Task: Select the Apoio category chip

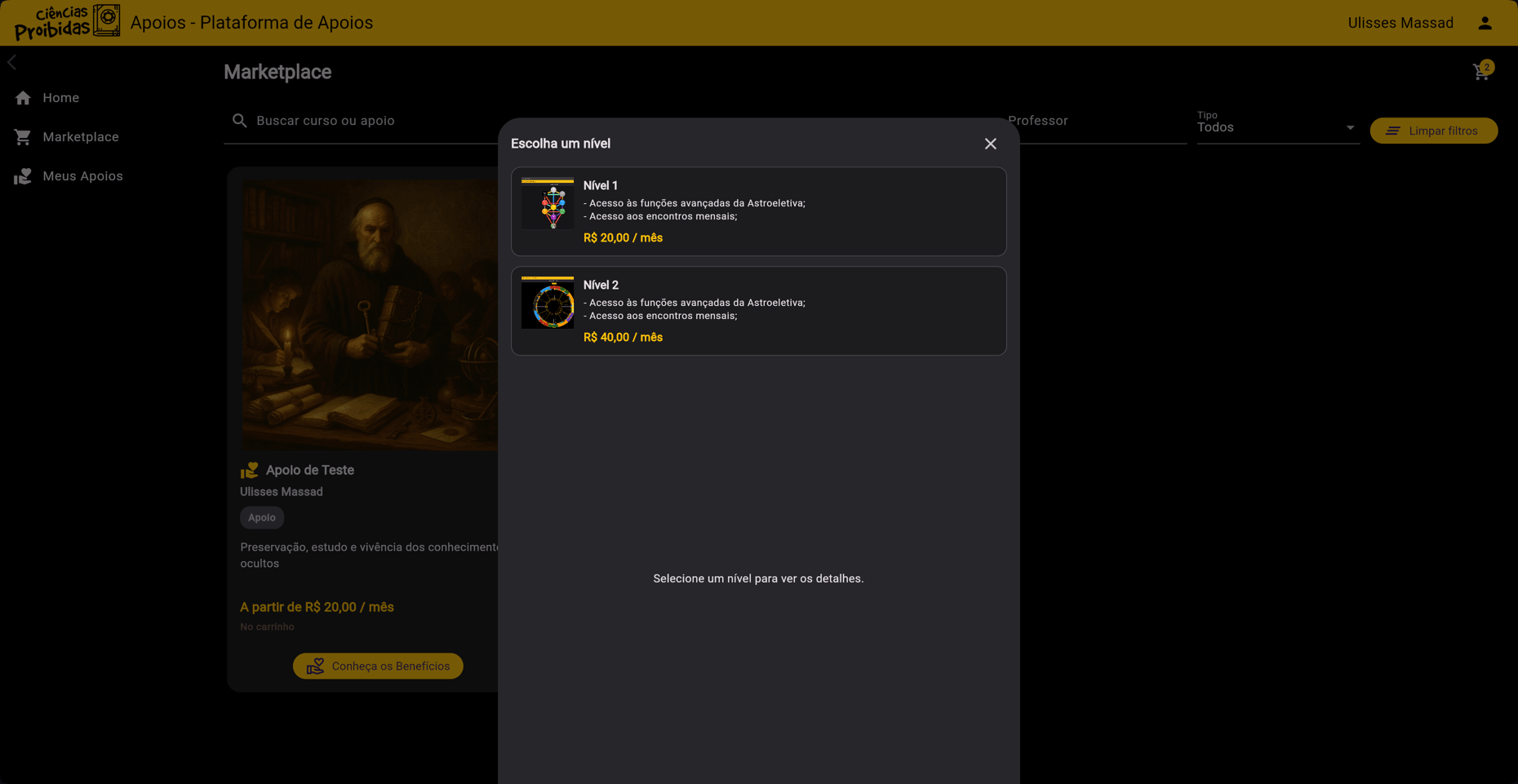Action: pos(261,517)
